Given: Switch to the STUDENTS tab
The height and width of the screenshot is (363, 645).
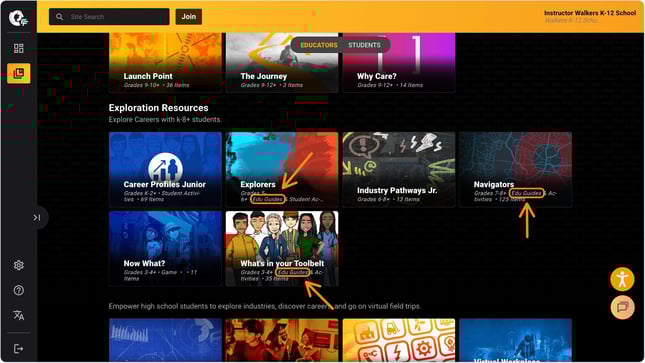Looking at the screenshot, I should [x=364, y=45].
